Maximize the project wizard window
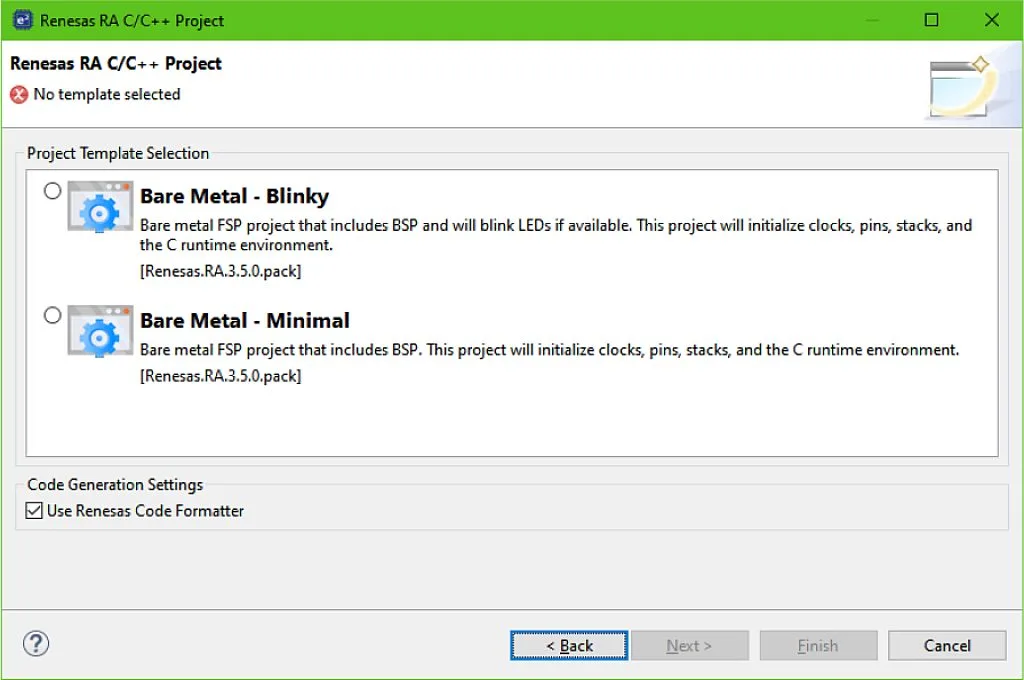This screenshot has width=1024, height=680. (x=932, y=20)
